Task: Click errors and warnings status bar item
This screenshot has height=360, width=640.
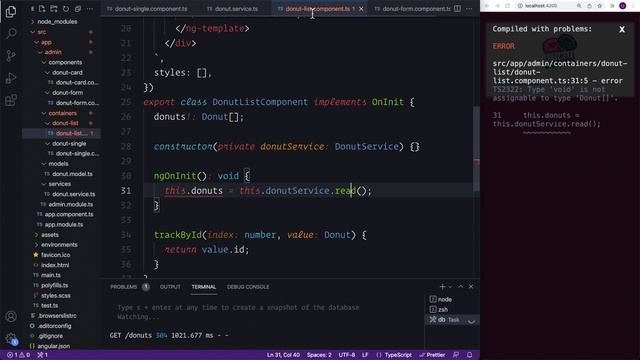Action: pos(18,355)
